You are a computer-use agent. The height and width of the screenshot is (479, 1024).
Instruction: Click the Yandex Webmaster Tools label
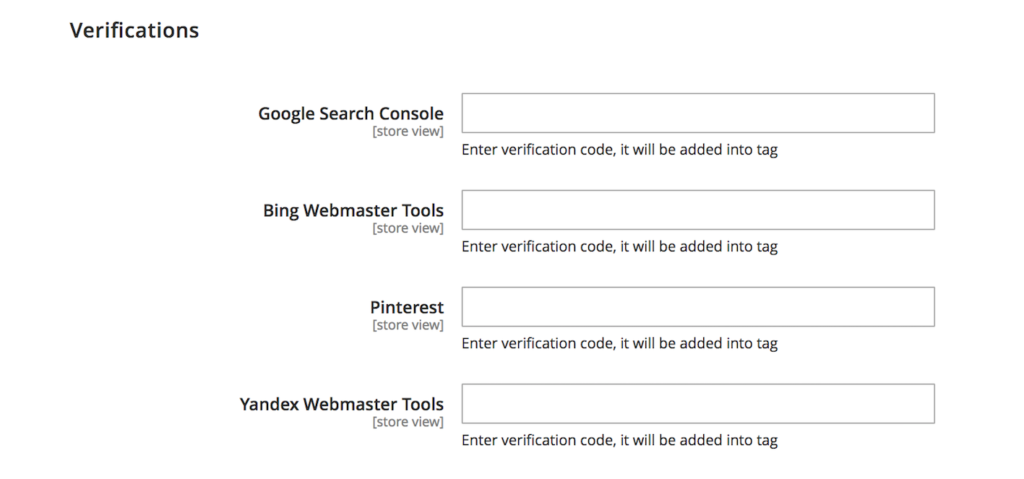[x=342, y=404]
